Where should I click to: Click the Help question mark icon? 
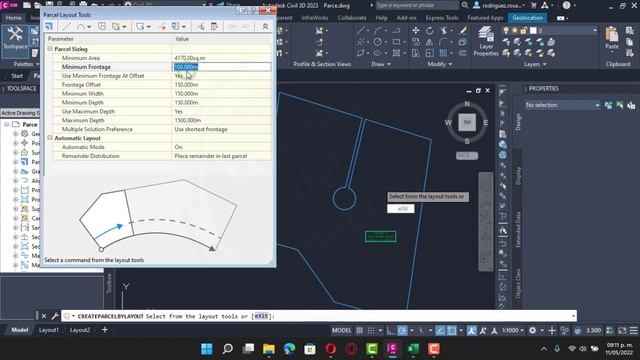tap(566, 5)
